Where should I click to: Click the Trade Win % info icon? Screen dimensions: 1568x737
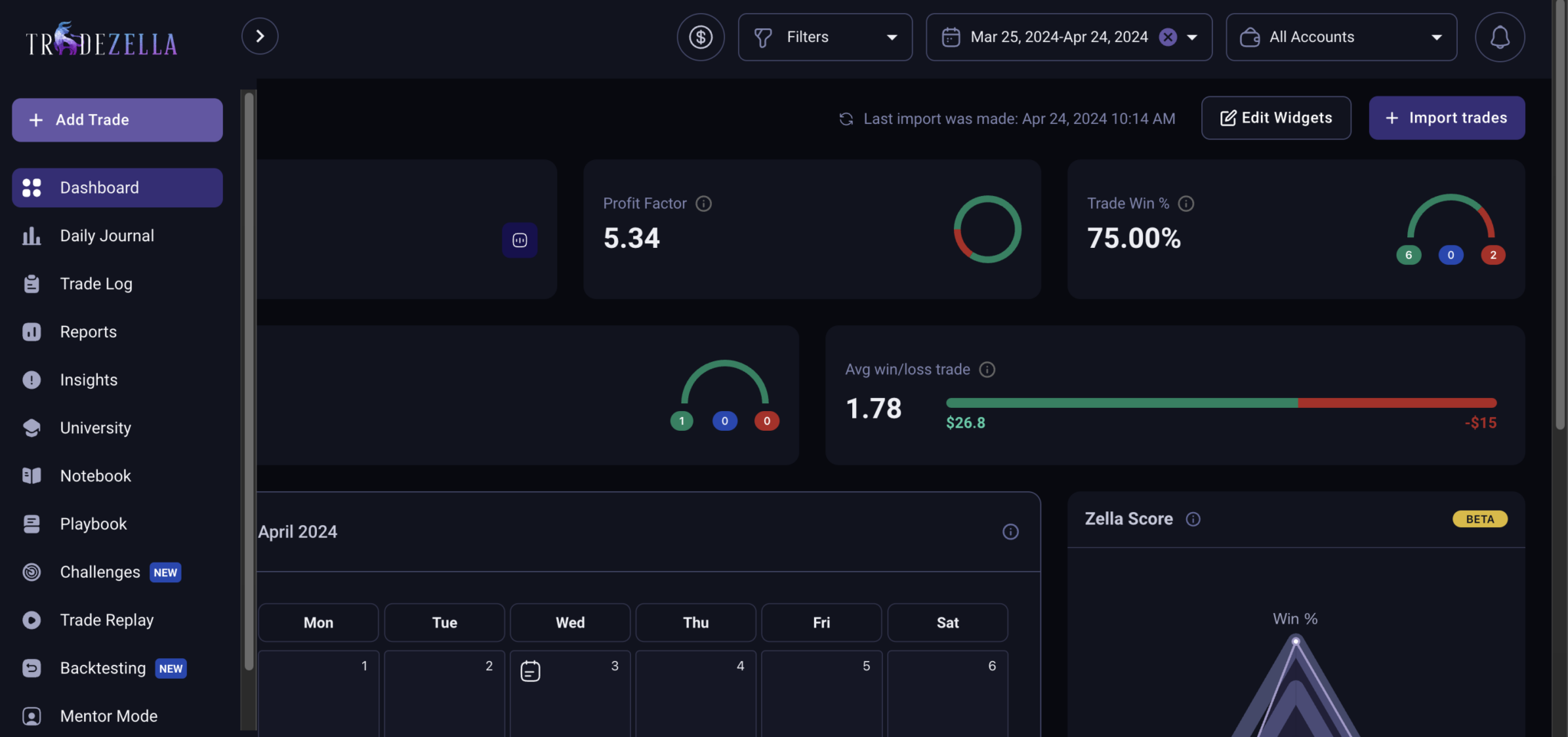point(1187,203)
